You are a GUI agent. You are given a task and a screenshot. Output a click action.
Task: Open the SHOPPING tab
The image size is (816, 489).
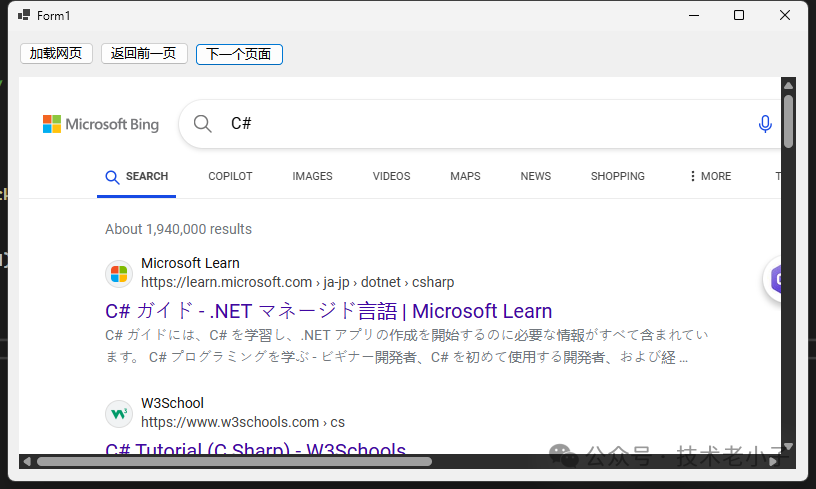(617, 176)
